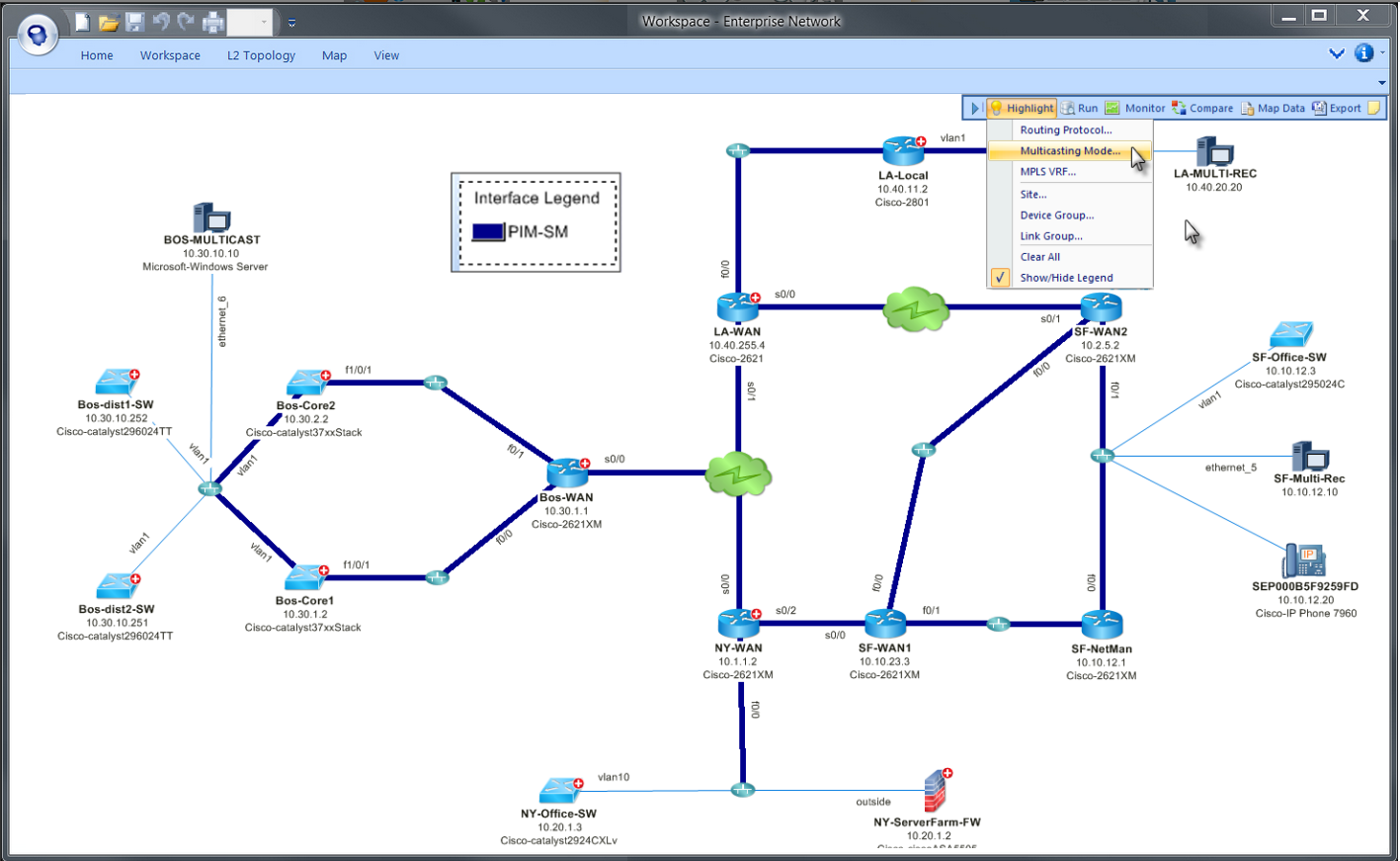Select the BOS-MULTICAST server icon
The width and height of the screenshot is (1400, 861).
211,217
